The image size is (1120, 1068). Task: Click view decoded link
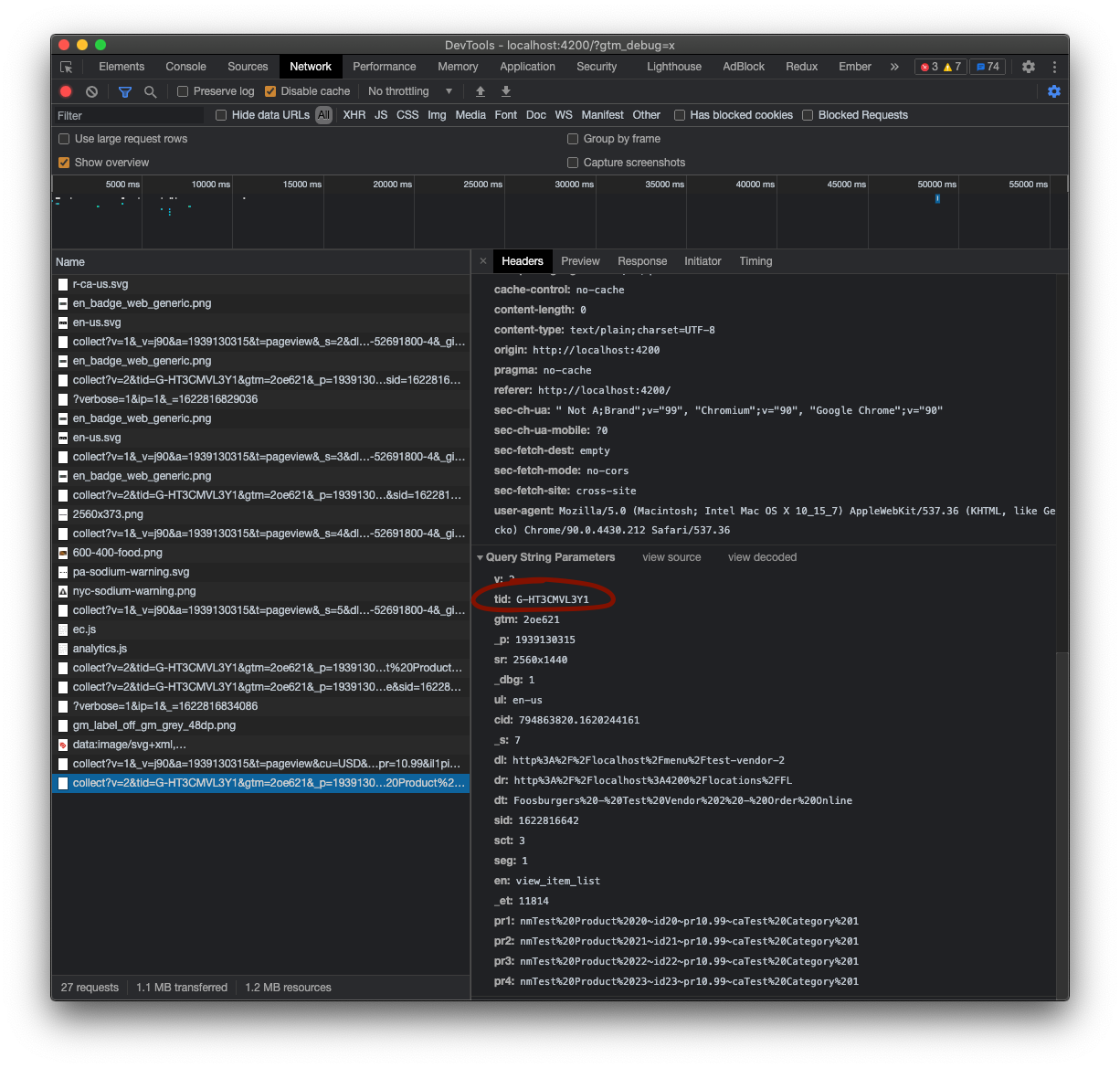(x=762, y=557)
